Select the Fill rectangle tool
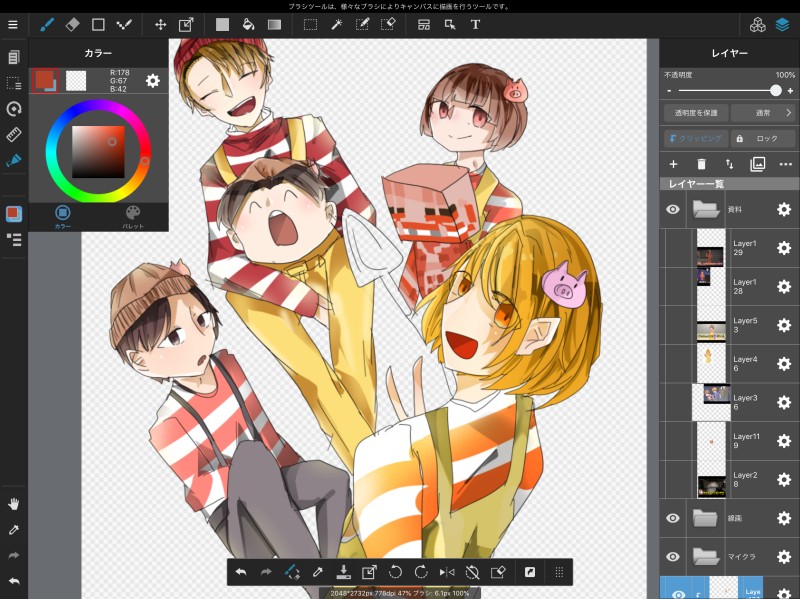This screenshot has width=800, height=599. (x=222, y=24)
